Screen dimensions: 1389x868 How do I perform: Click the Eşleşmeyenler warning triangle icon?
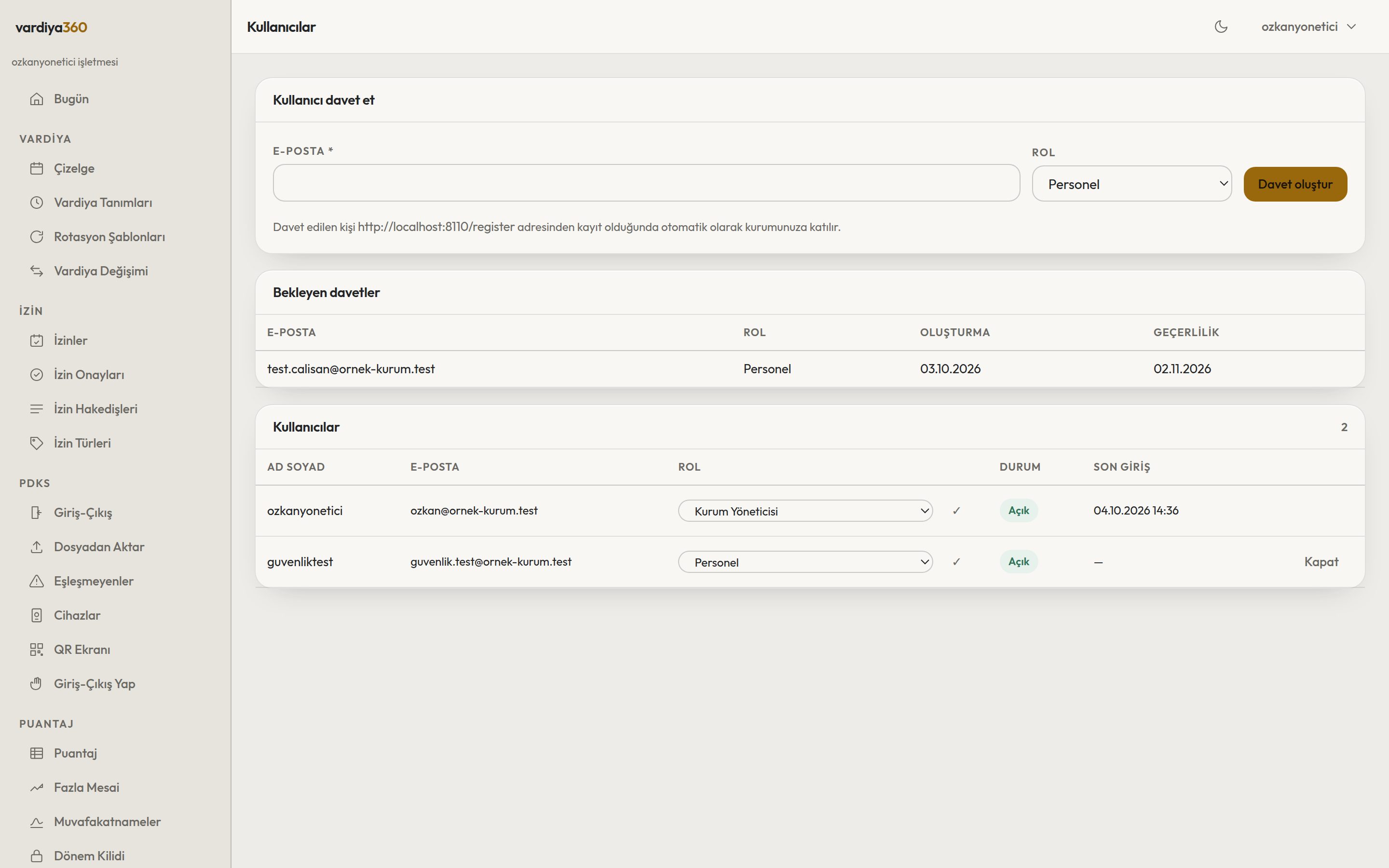click(x=37, y=581)
